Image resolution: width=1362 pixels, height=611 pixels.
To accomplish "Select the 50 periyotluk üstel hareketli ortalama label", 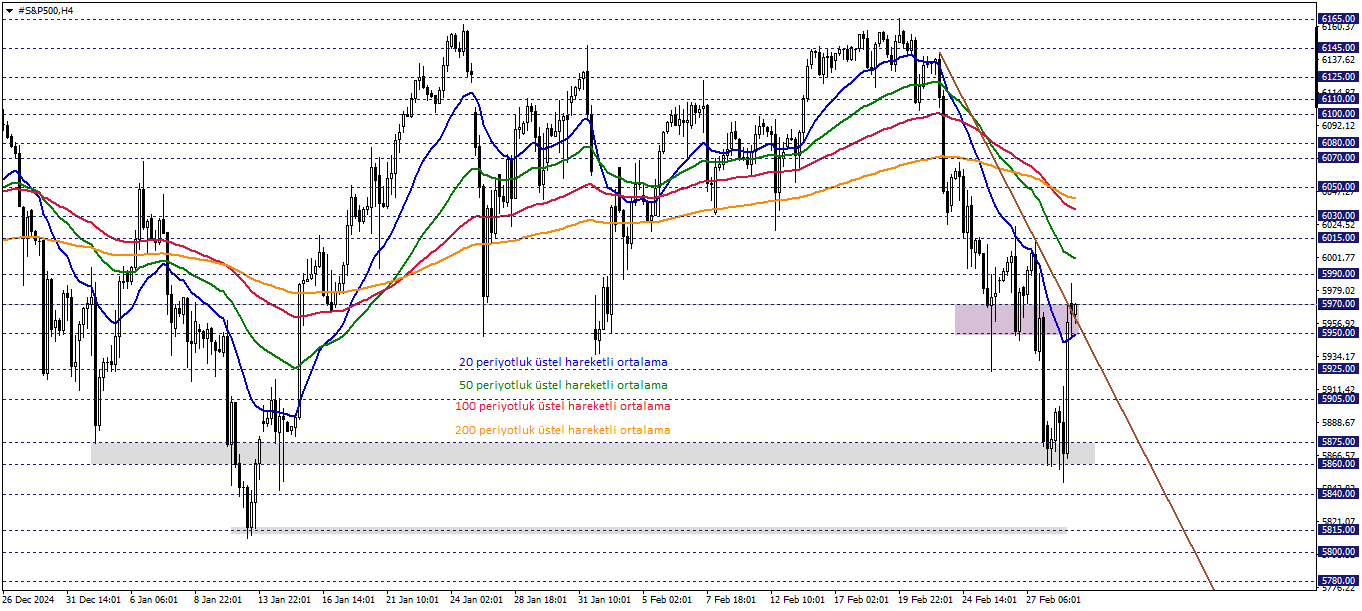I will (563, 384).
